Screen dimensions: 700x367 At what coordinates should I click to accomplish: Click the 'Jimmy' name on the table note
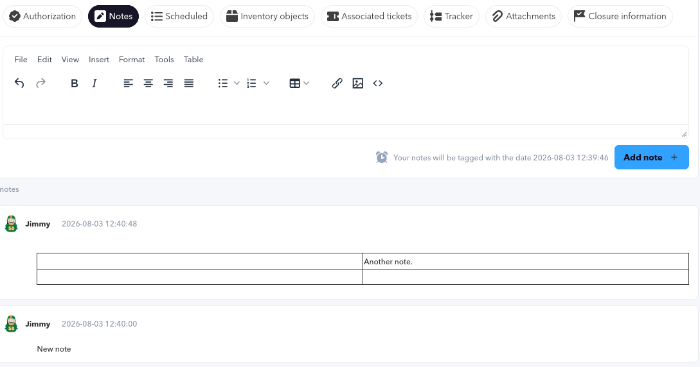click(x=38, y=224)
